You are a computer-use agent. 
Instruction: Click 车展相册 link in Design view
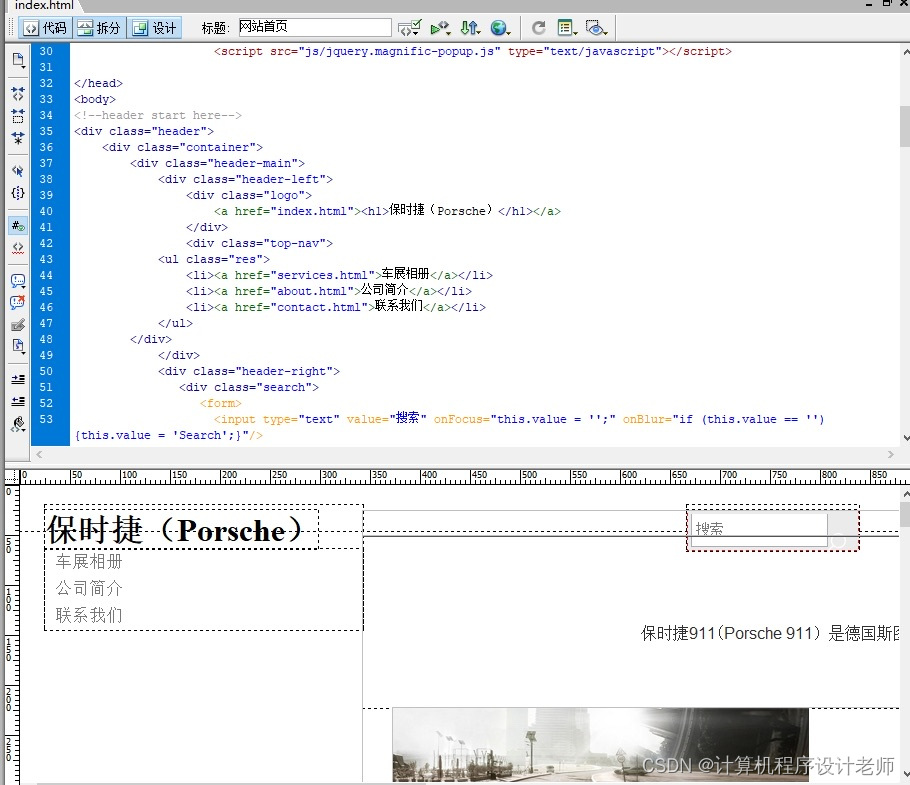[x=89, y=562]
